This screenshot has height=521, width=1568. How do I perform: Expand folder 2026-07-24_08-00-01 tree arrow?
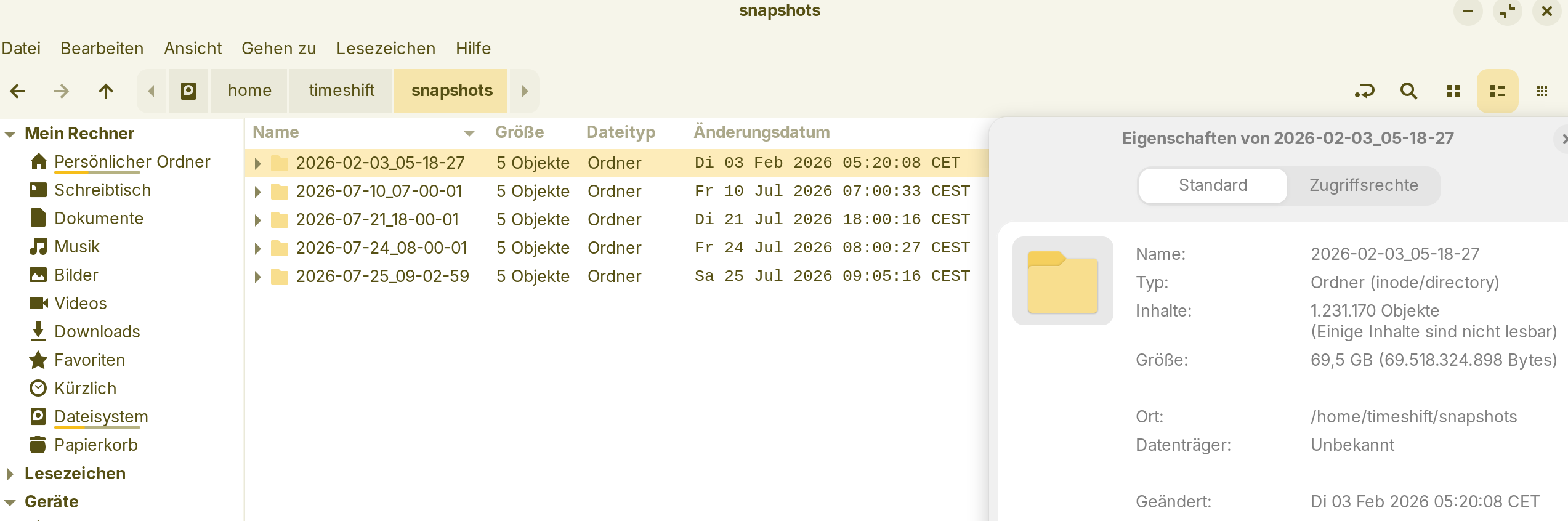pyautogui.click(x=258, y=248)
